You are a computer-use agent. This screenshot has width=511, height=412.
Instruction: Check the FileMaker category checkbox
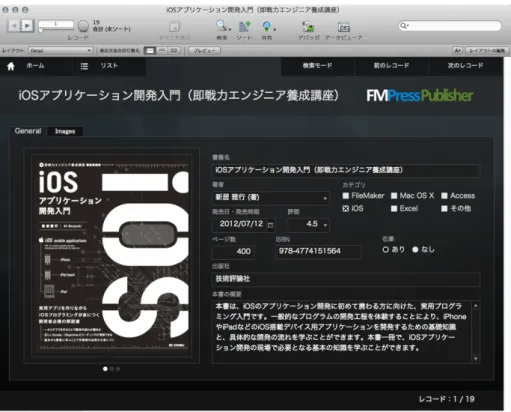pos(346,196)
